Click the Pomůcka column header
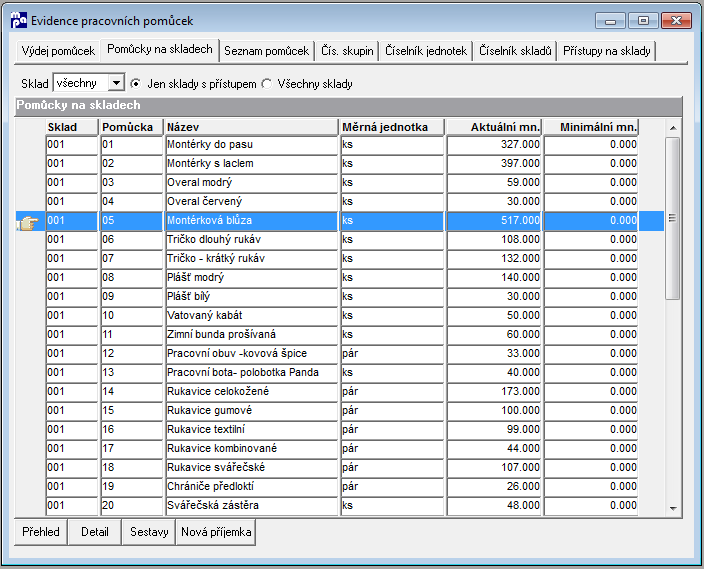 click(132, 127)
